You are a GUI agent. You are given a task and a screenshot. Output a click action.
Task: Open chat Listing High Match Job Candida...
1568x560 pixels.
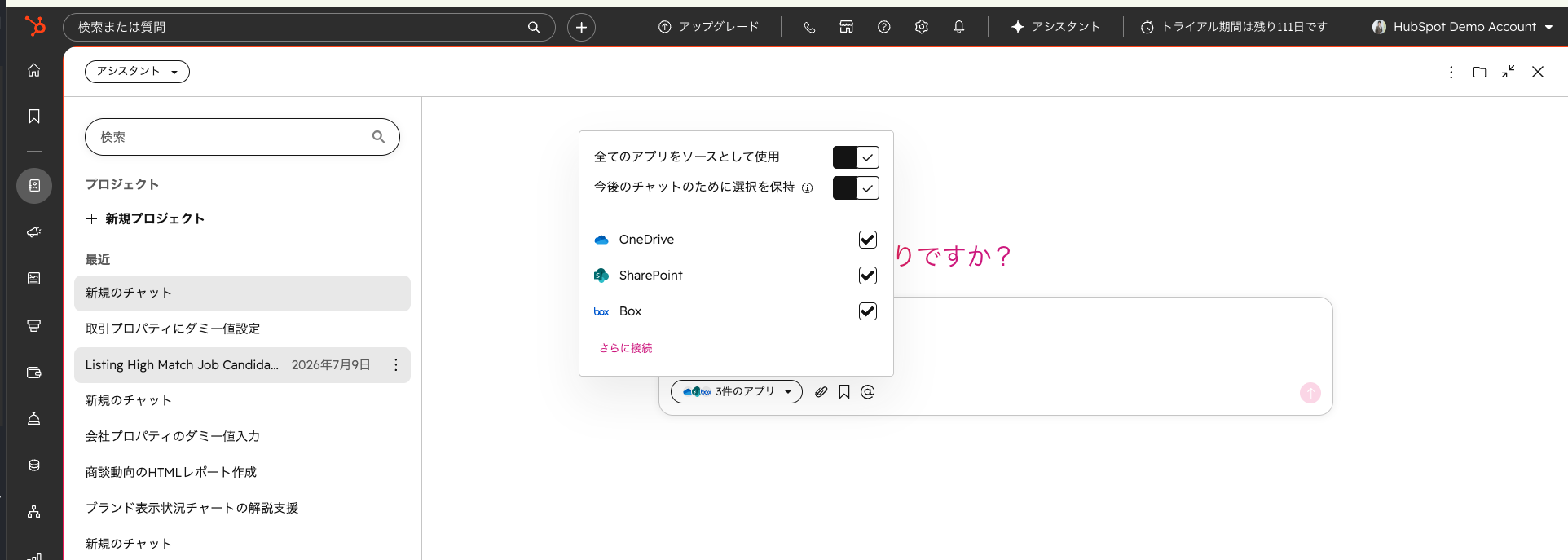pos(182,365)
